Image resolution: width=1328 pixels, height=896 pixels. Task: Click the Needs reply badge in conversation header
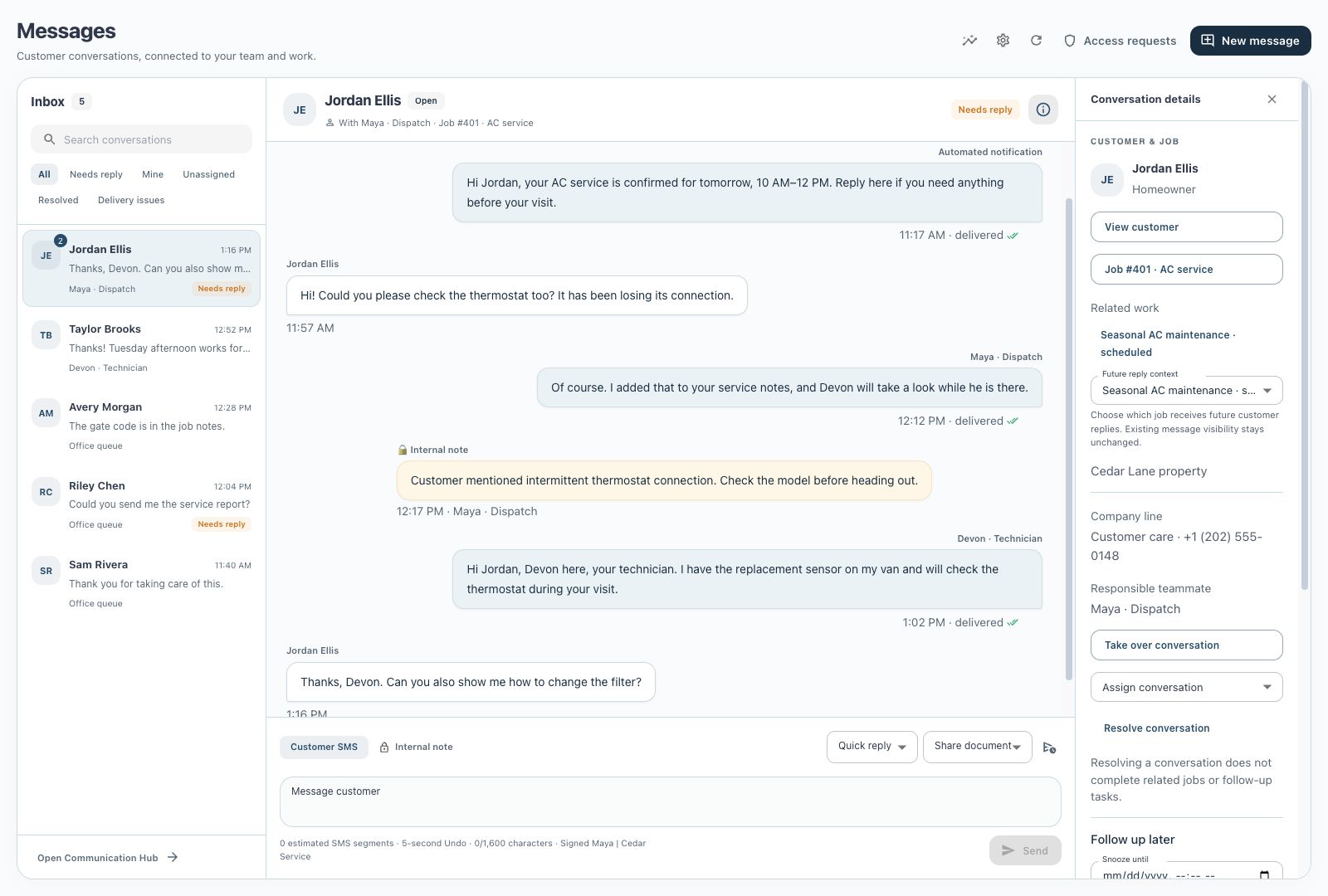coord(985,110)
